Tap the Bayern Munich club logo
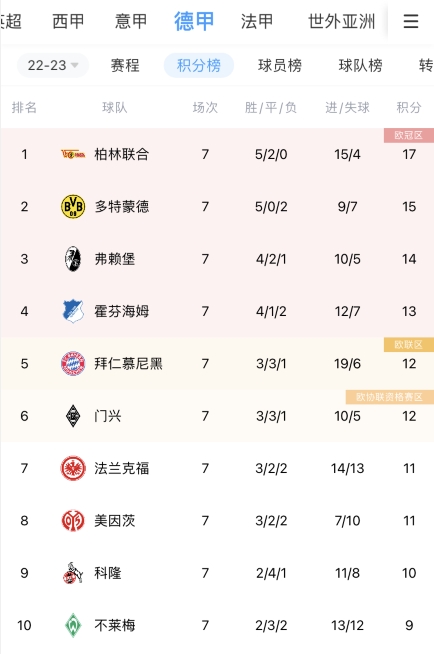 [x=73, y=363]
